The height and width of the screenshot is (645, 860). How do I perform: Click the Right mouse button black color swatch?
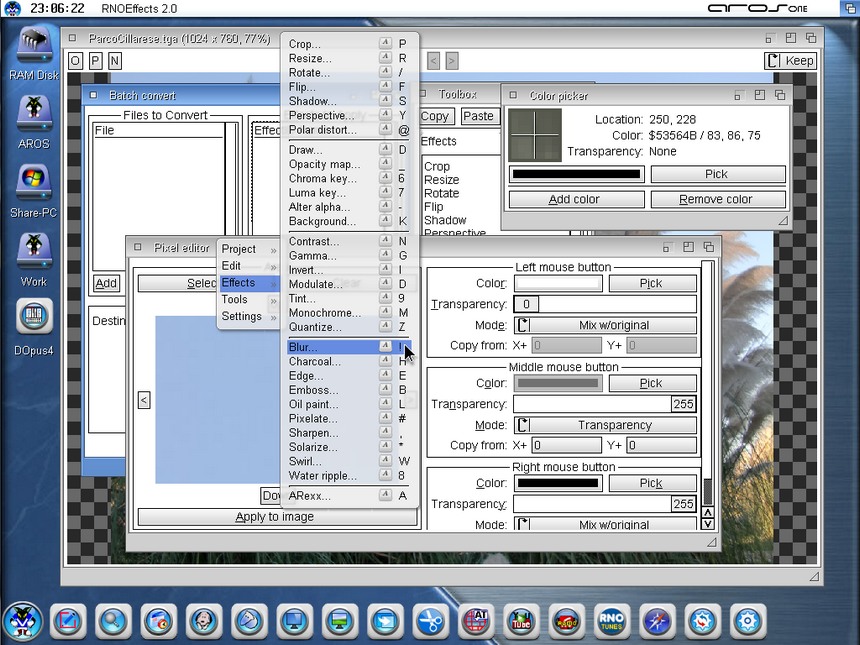(558, 483)
